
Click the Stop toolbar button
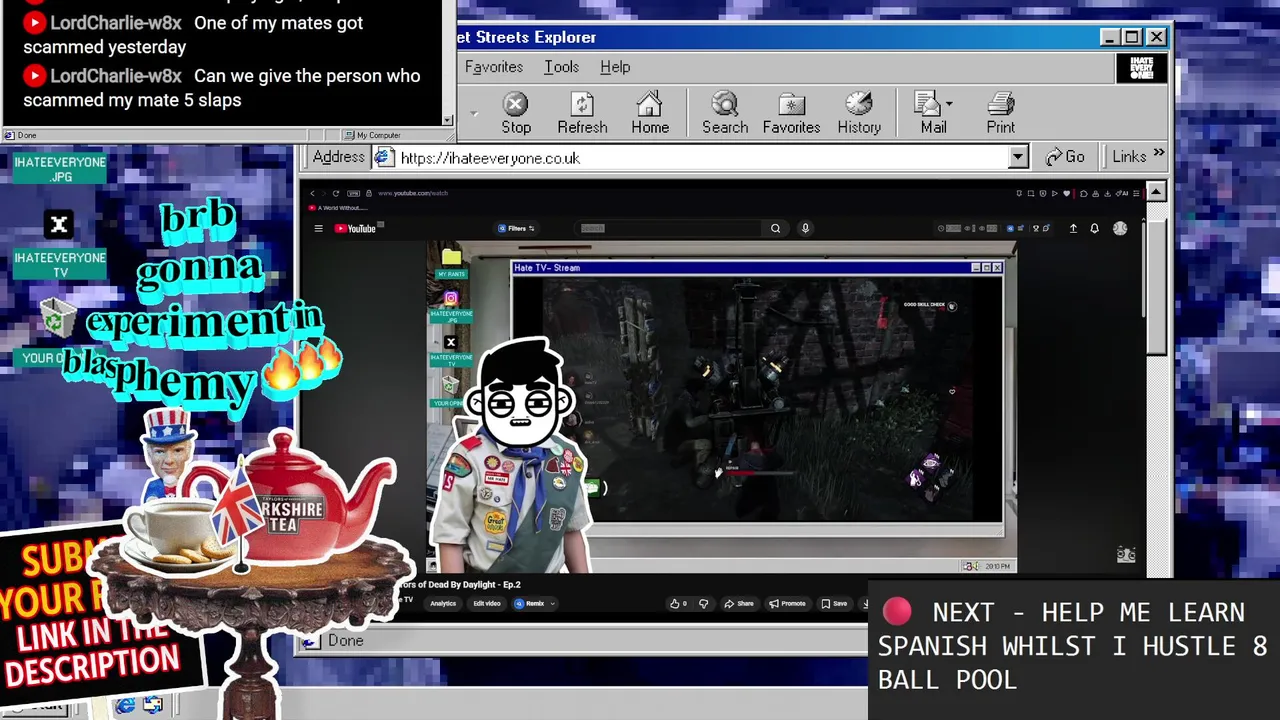coord(516,113)
